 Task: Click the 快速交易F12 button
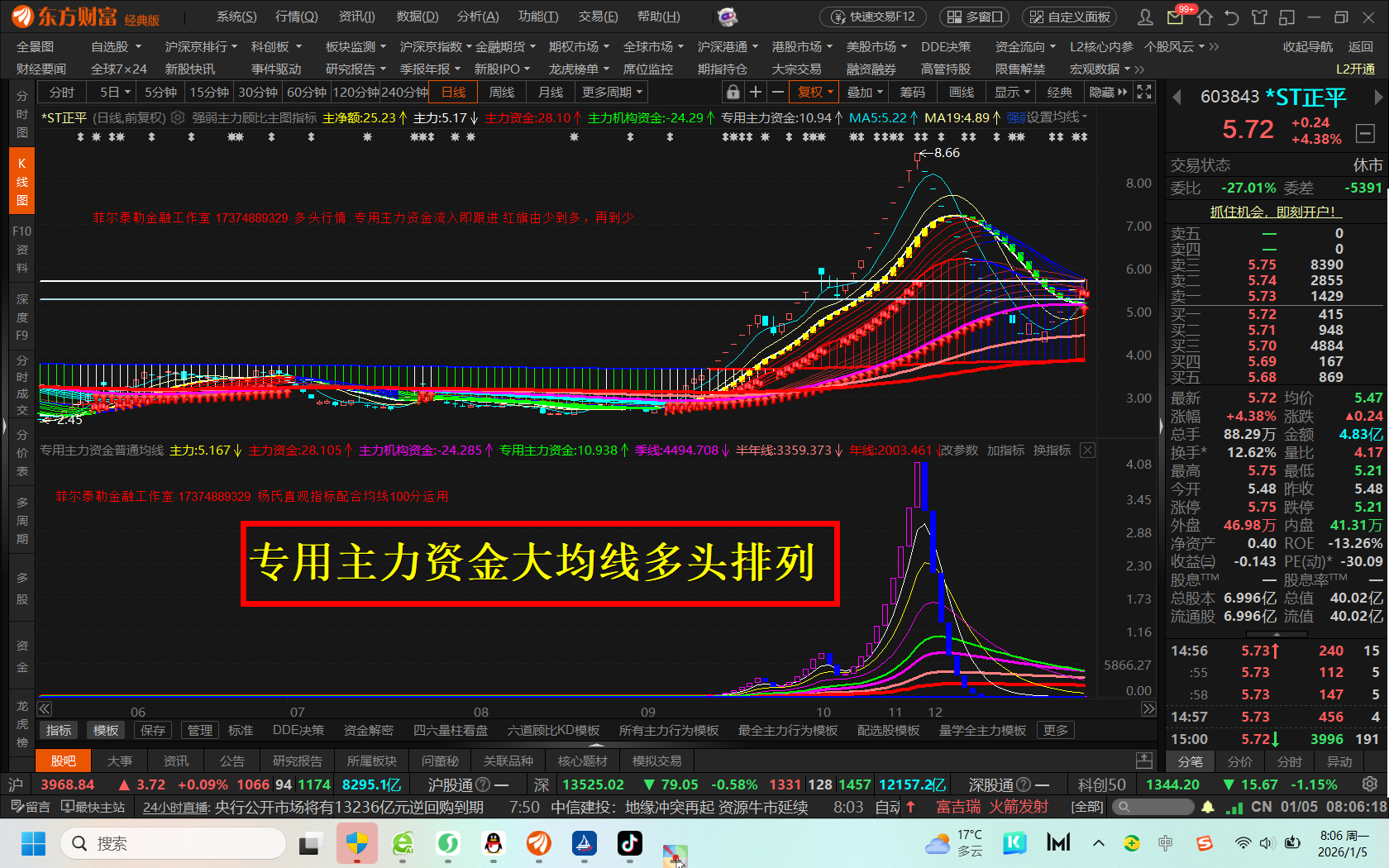[x=873, y=17]
